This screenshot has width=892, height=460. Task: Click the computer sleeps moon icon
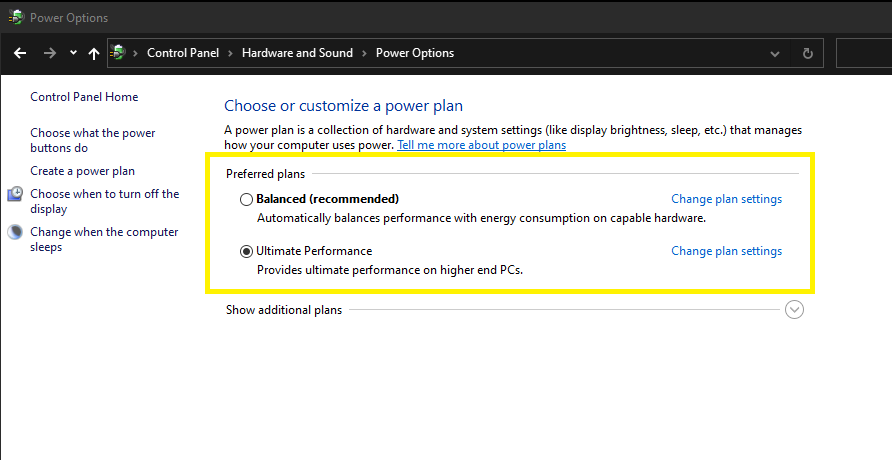click(15, 232)
